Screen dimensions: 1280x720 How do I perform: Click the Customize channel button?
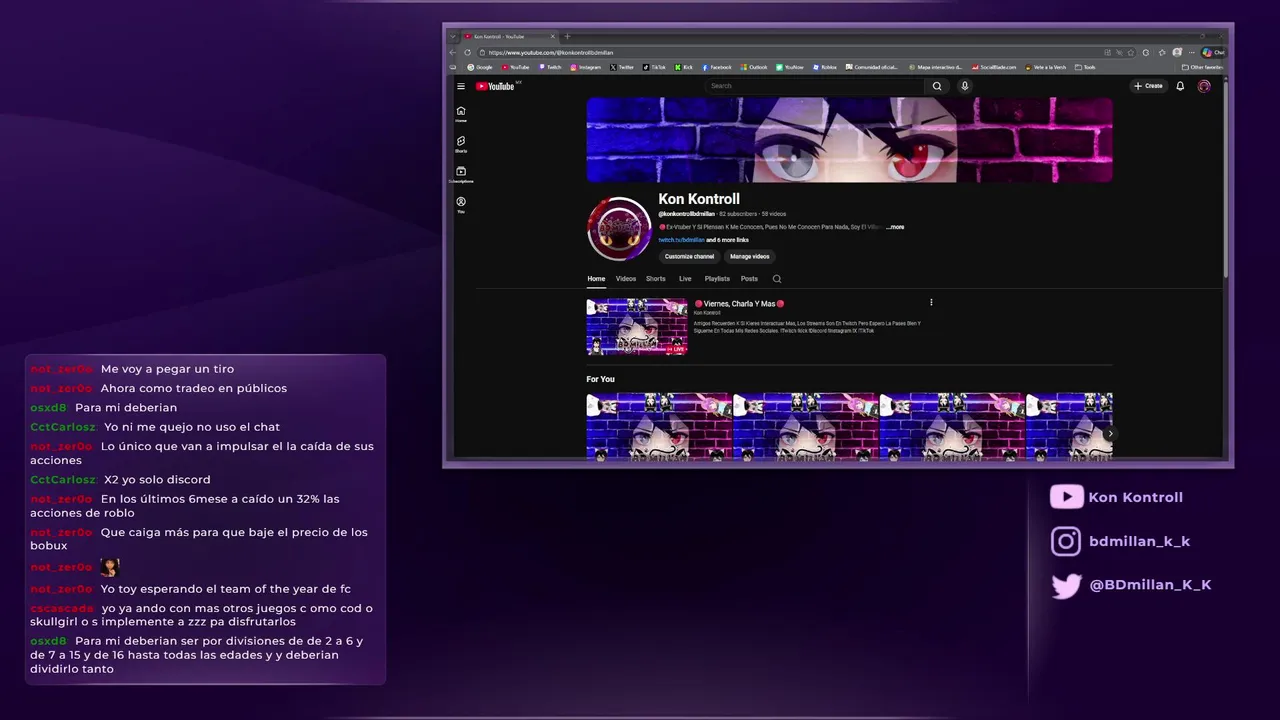[x=690, y=257]
